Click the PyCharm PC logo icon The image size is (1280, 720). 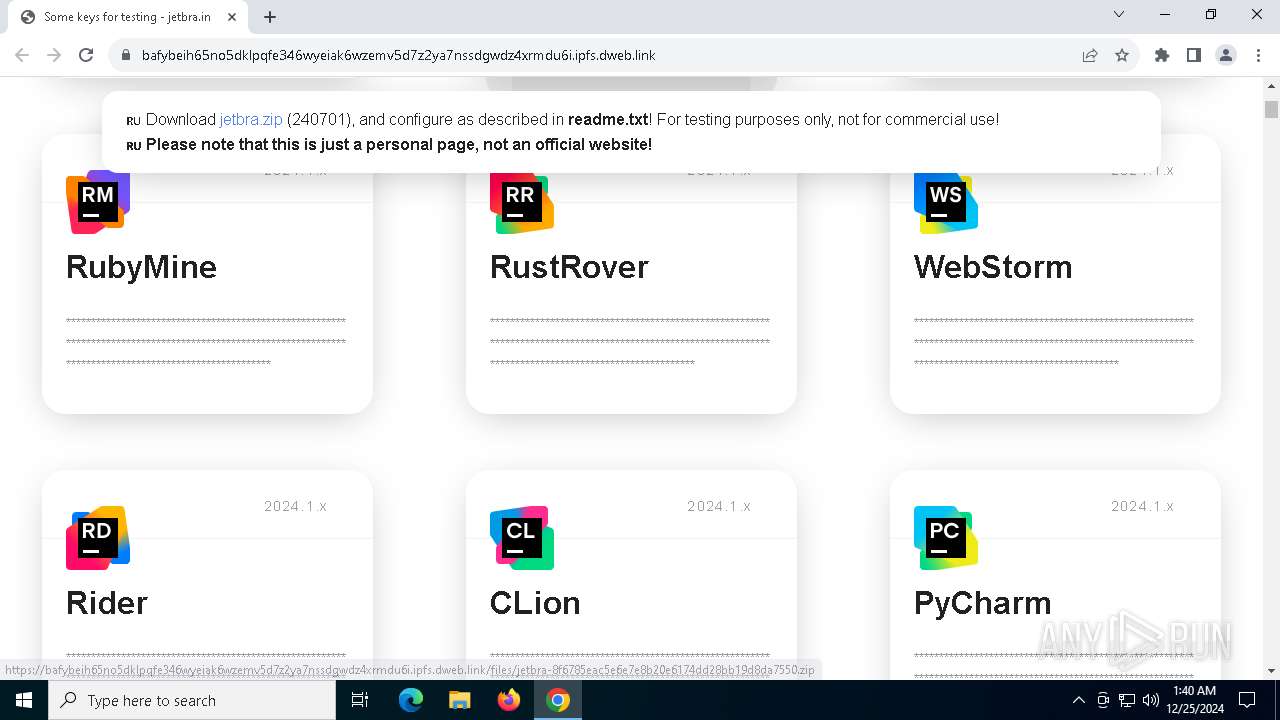[x=946, y=538]
